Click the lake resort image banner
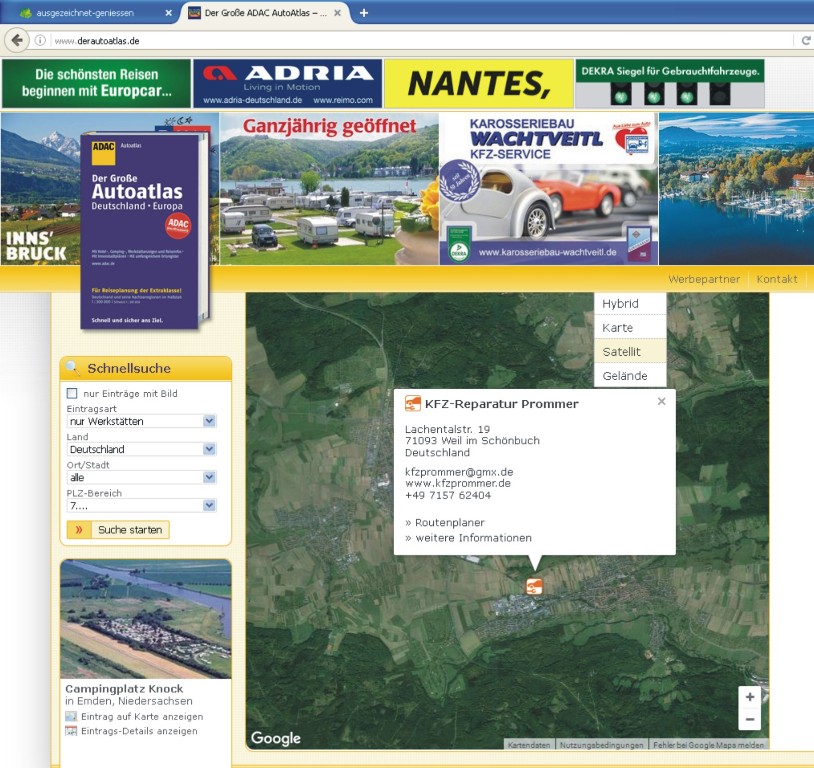This screenshot has width=814, height=768. (x=736, y=189)
